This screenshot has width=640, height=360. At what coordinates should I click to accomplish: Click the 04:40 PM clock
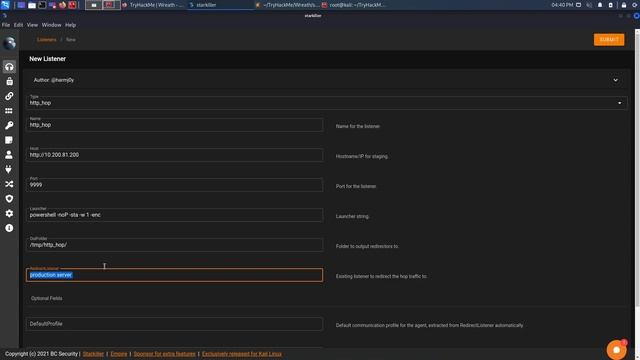562,5
